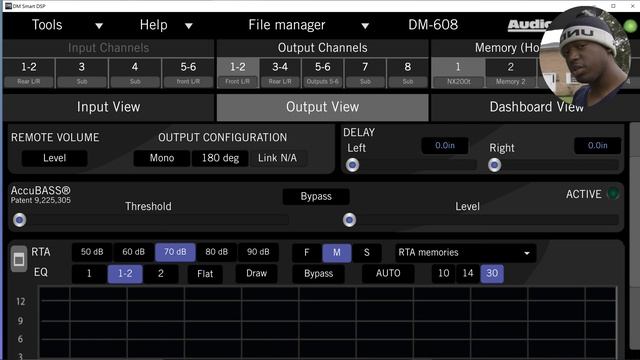This screenshot has height=360, width=640.
Task: Click the Right delay value field
Action: (x=598, y=146)
